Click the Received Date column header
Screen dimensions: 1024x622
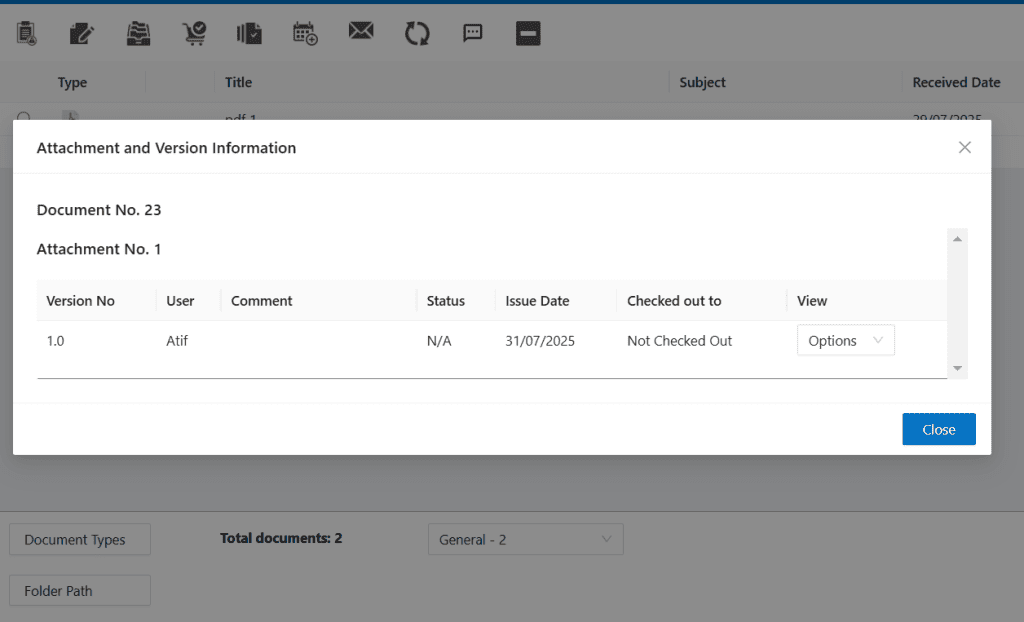point(956,82)
